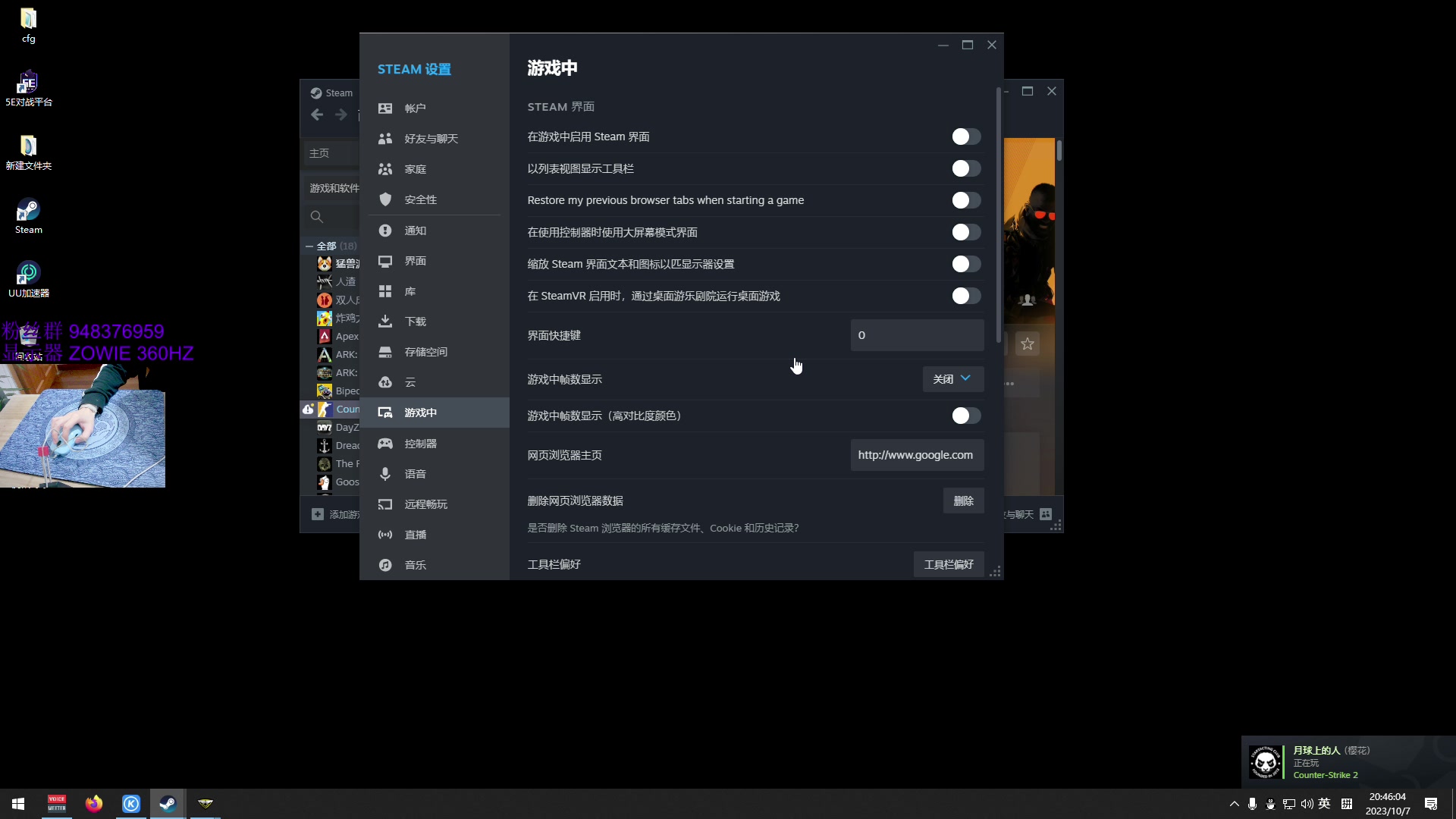Show hidden system tray icons chevron
This screenshot has width=1456, height=819.
pos(1234,804)
